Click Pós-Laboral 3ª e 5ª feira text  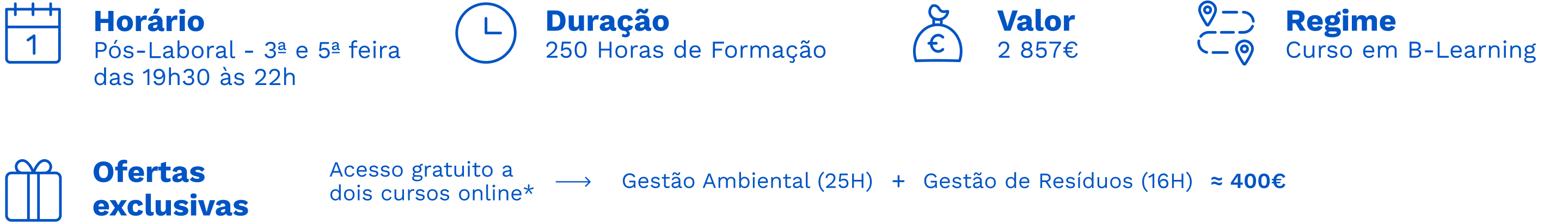pyautogui.click(x=247, y=50)
